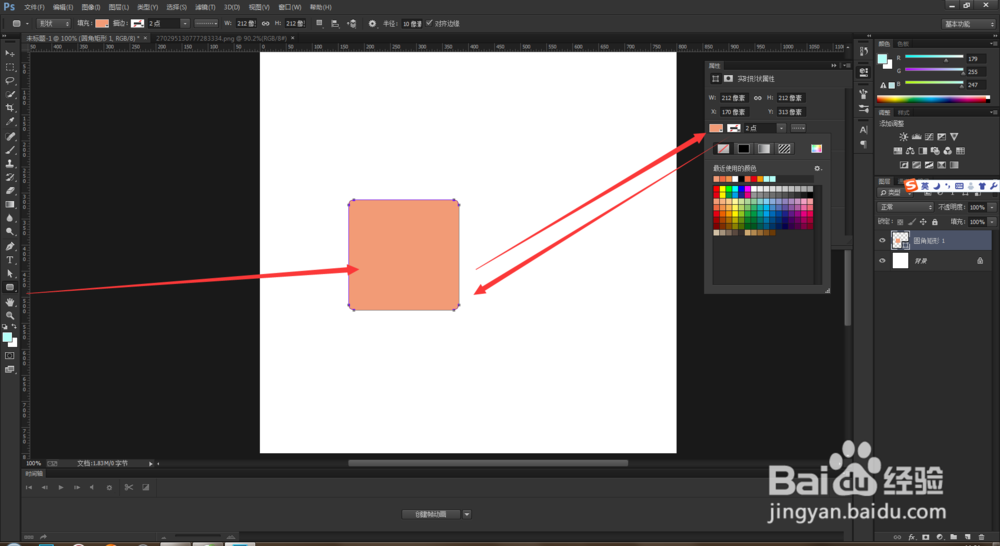Open the layer opacity dropdown arrow

click(x=992, y=207)
